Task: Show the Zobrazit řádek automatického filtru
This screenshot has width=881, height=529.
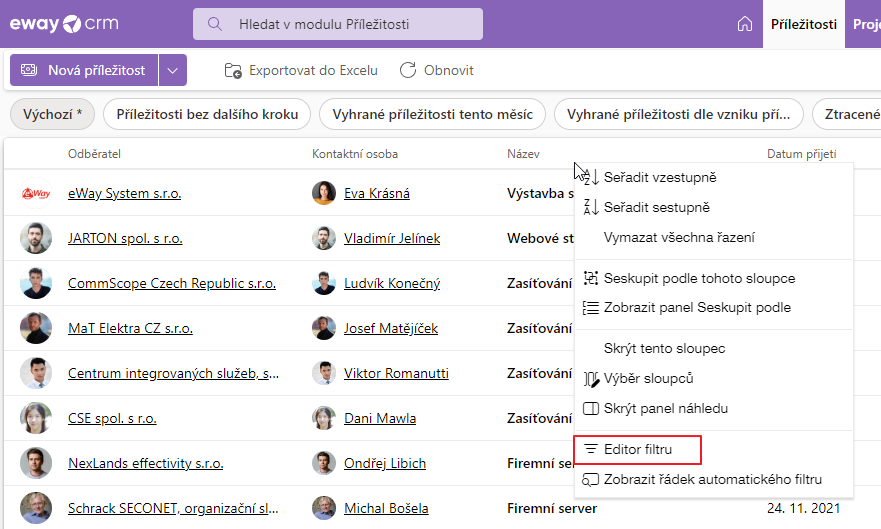Action: click(712, 479)
